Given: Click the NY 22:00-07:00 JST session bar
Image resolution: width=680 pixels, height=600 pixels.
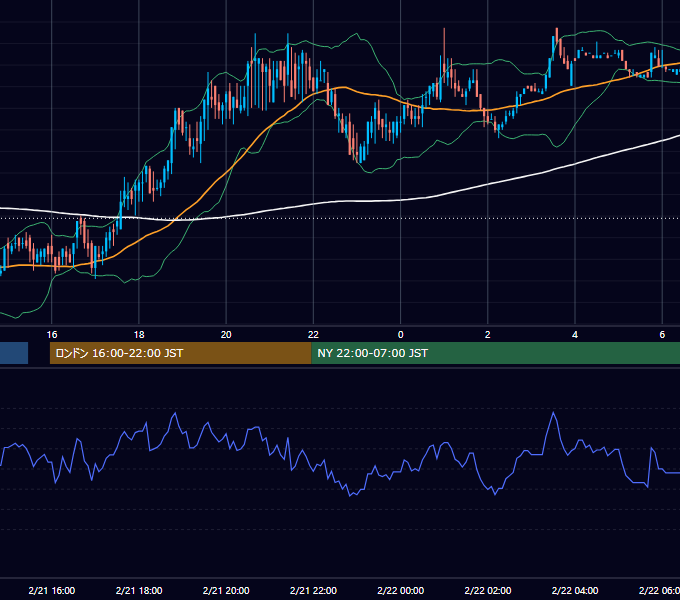Looking at the screenshot, I should point(496,353).
